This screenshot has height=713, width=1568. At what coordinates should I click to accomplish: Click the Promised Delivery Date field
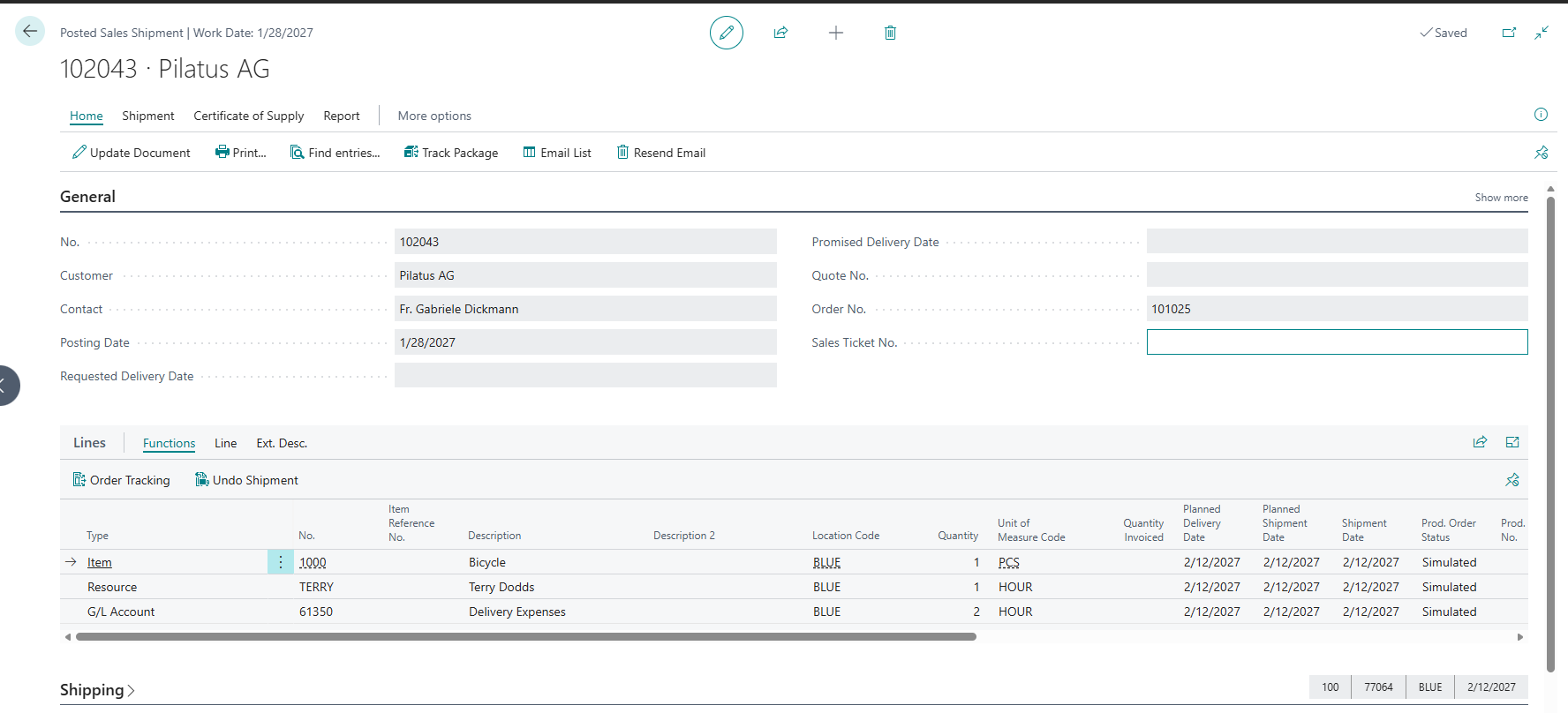(1337, 242)
